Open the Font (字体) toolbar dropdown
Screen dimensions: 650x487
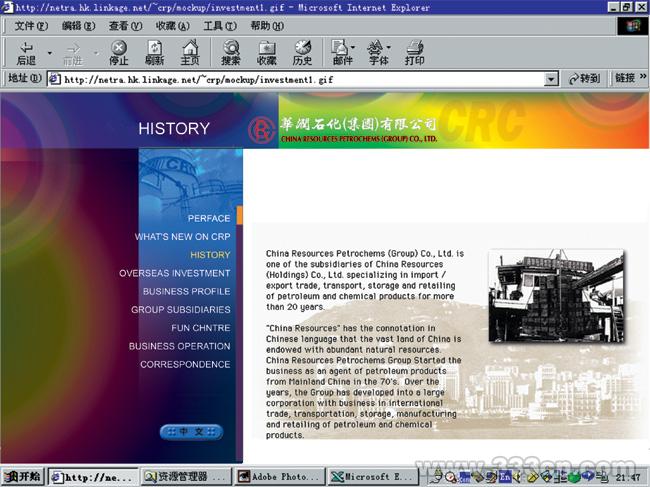[x=379, y=53]
